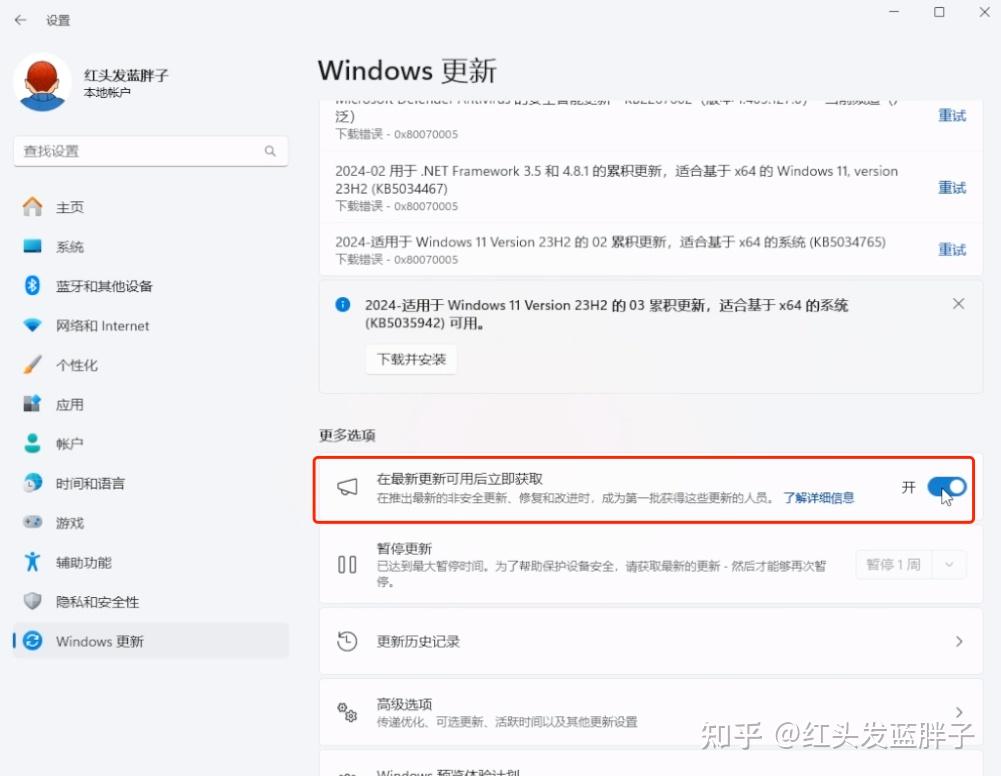The width and height of the screenshot is (1001, 776).
Task: Go to the 系统 sidebar label
Action: coord(70,247)
